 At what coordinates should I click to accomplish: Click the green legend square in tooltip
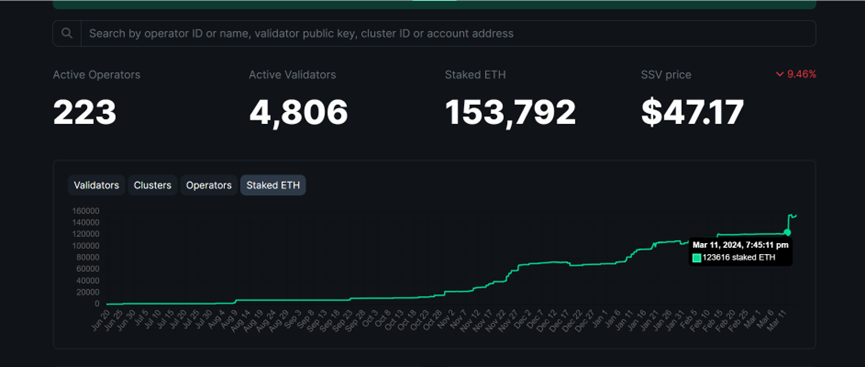697,258
